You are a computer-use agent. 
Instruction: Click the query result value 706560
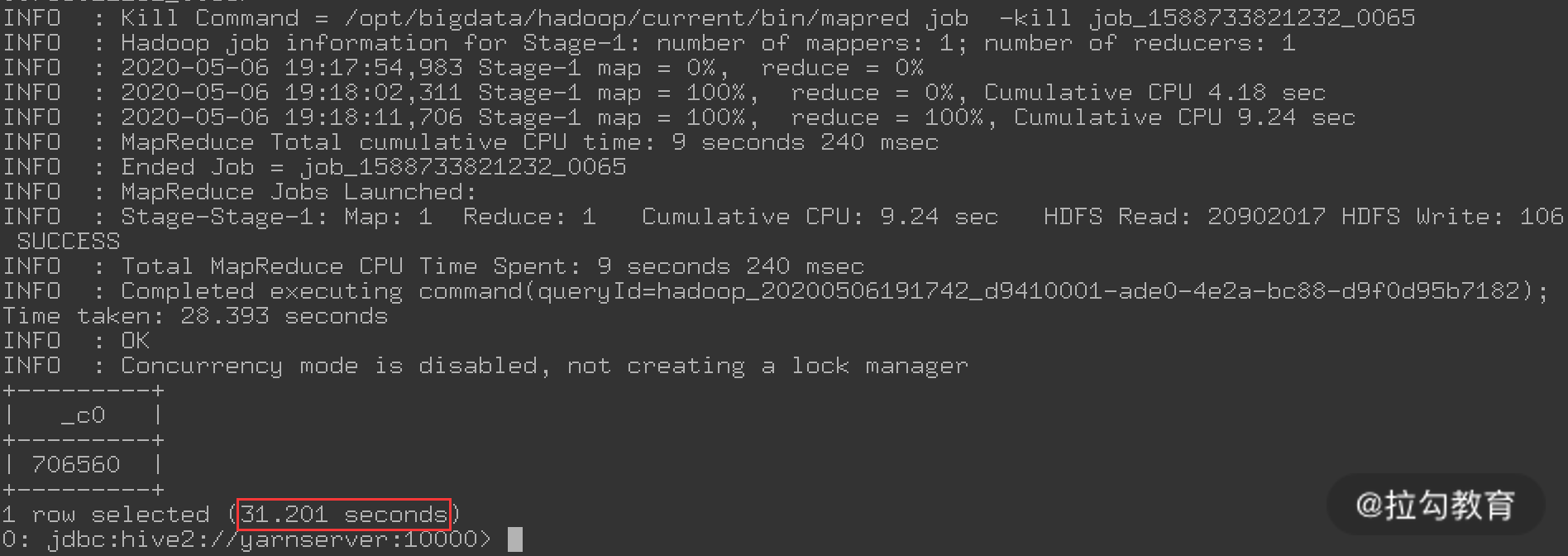pos(76,465)
